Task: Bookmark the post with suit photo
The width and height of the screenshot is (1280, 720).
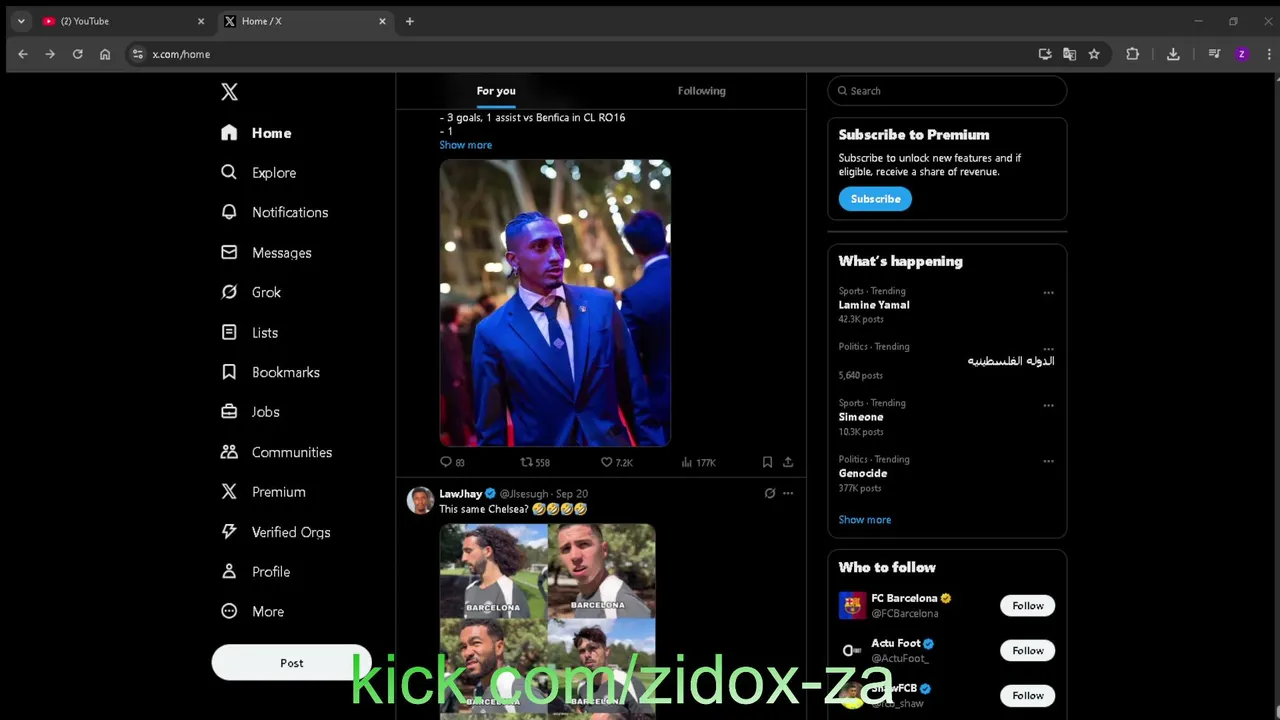Action: coord(767,462)
